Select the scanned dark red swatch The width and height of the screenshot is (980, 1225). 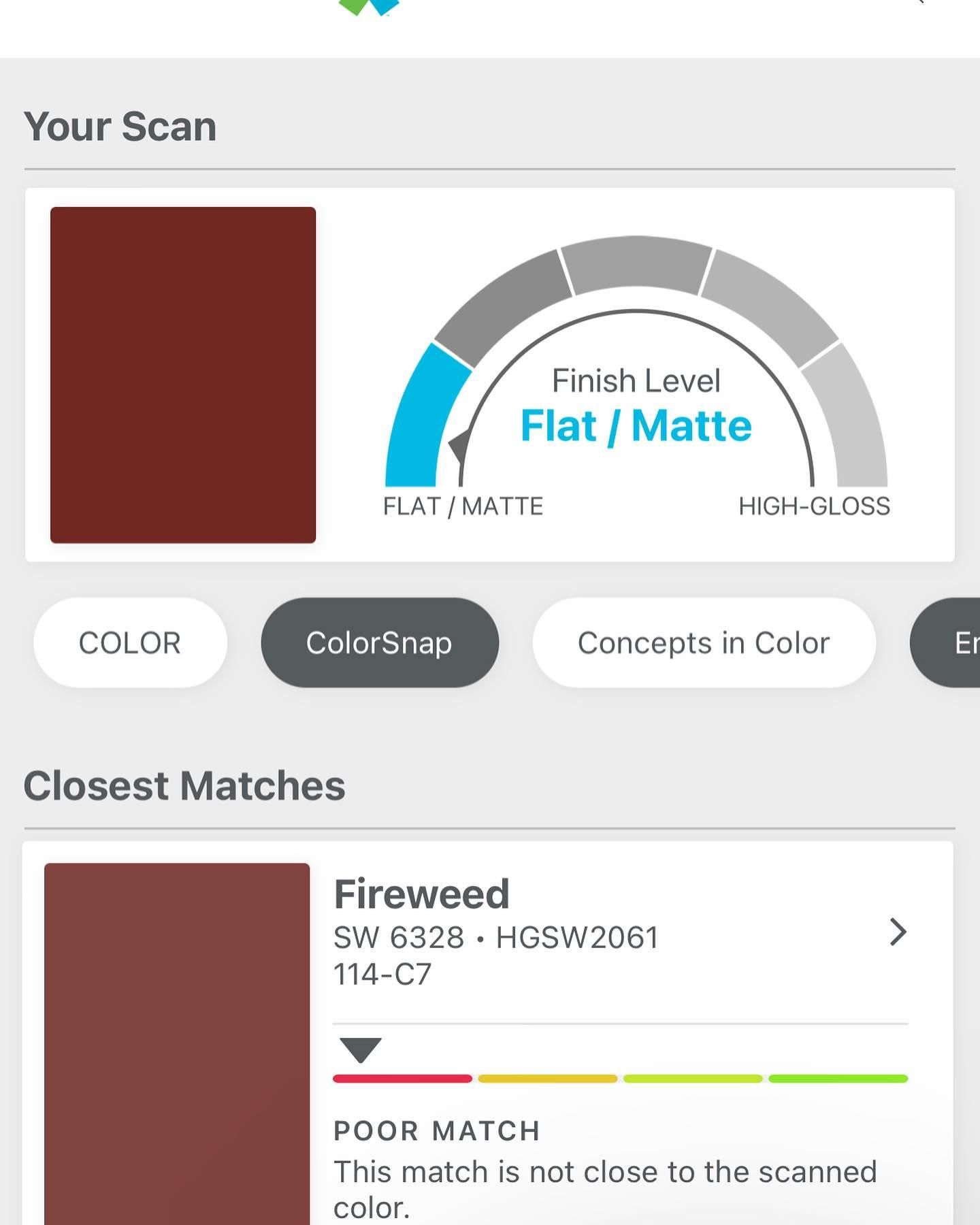(183, 375)
